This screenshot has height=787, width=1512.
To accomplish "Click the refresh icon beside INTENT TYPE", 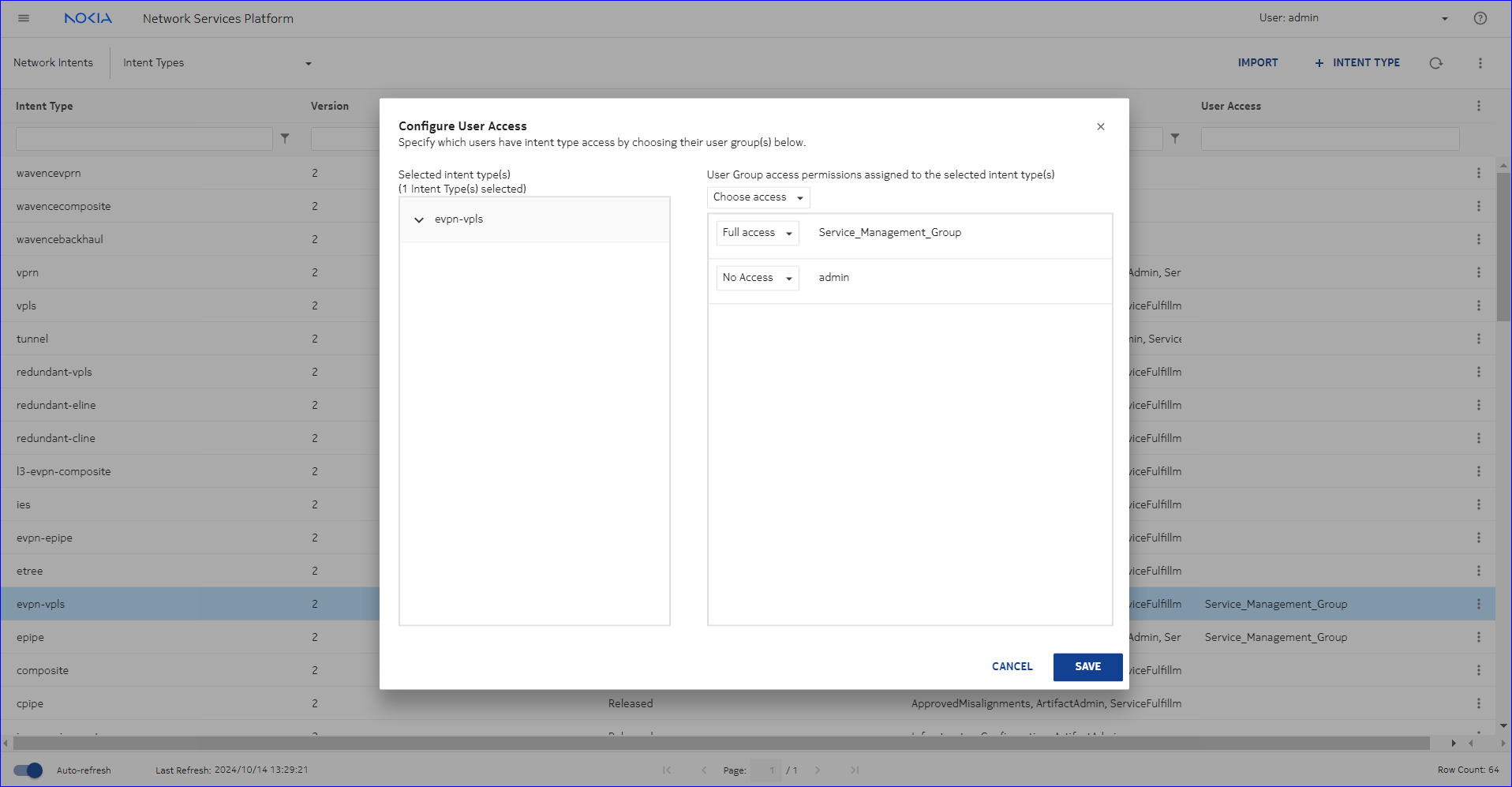I will 1435,63.
